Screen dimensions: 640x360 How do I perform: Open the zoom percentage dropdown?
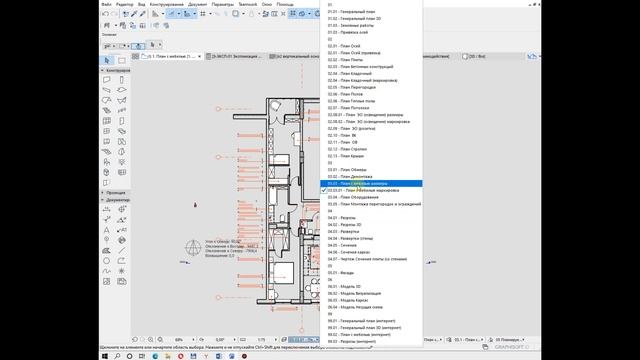pyautogui.click(x=193, y=340)
